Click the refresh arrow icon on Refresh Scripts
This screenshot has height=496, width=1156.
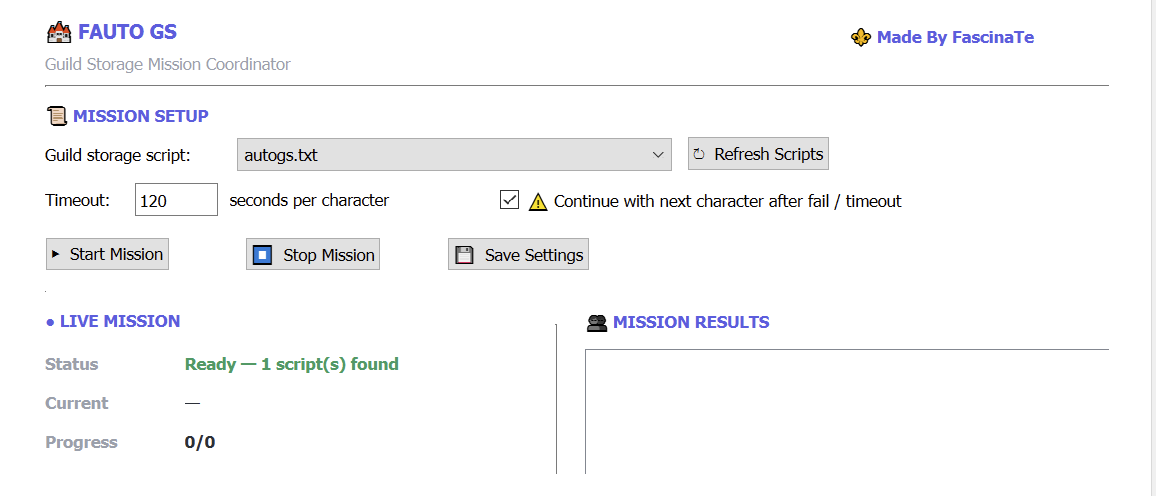point(700,155)
